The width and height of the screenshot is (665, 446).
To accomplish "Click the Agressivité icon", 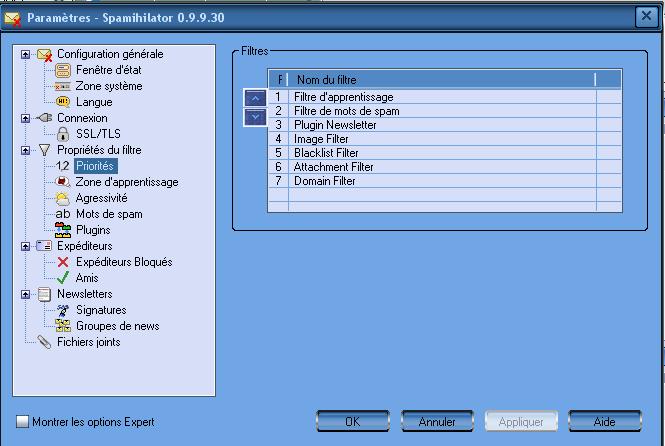I will (63, 198).
